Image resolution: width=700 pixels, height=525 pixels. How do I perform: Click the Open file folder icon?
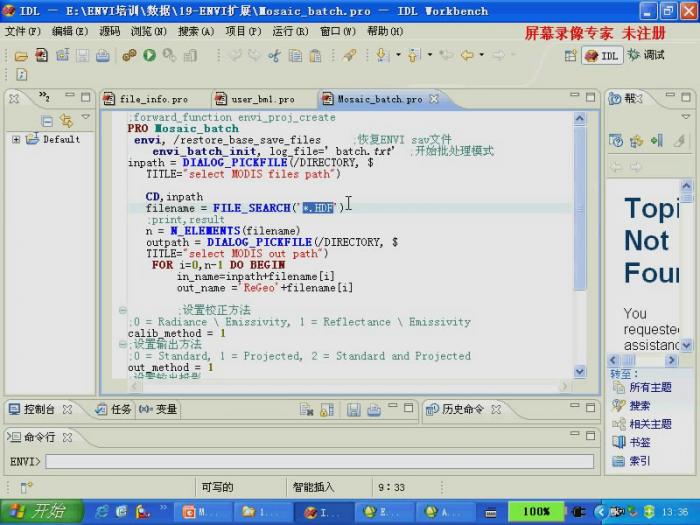pos(21,56)
